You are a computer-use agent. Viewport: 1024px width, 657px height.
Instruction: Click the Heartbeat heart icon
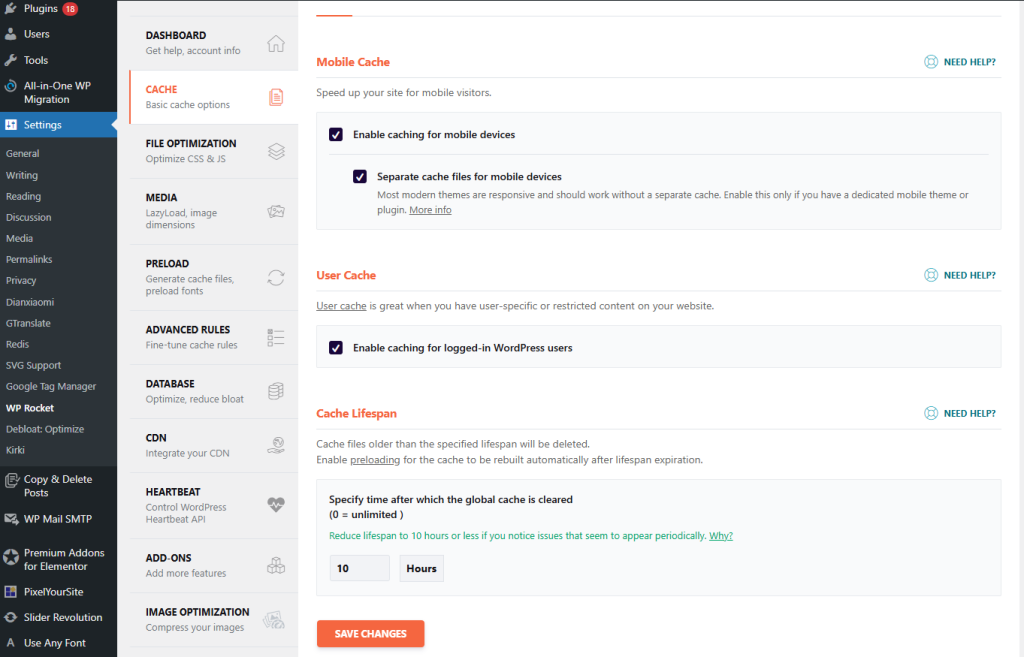coord(276,505)
